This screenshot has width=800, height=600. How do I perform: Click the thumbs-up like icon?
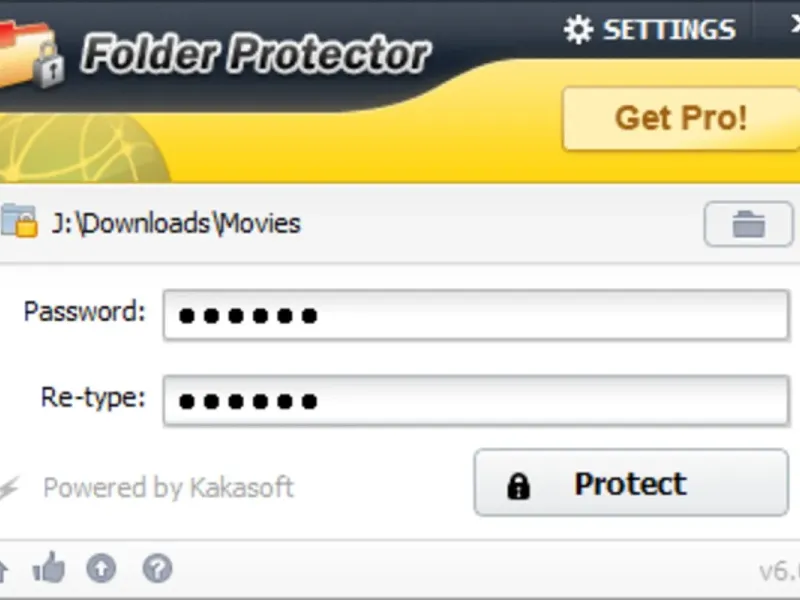48,569
